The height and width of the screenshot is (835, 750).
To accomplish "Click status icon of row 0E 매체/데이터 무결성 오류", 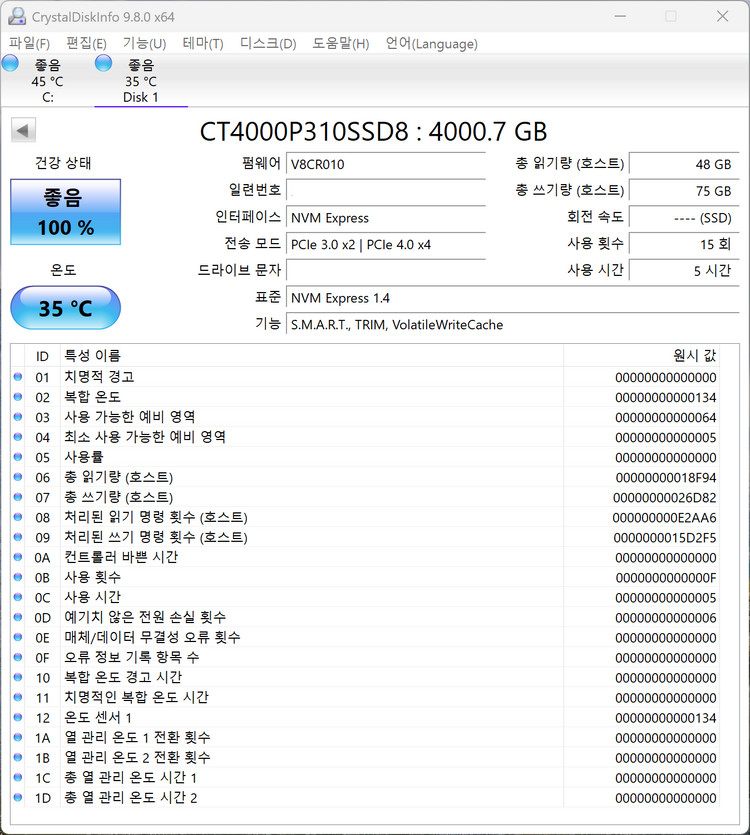I will (18, 637).
